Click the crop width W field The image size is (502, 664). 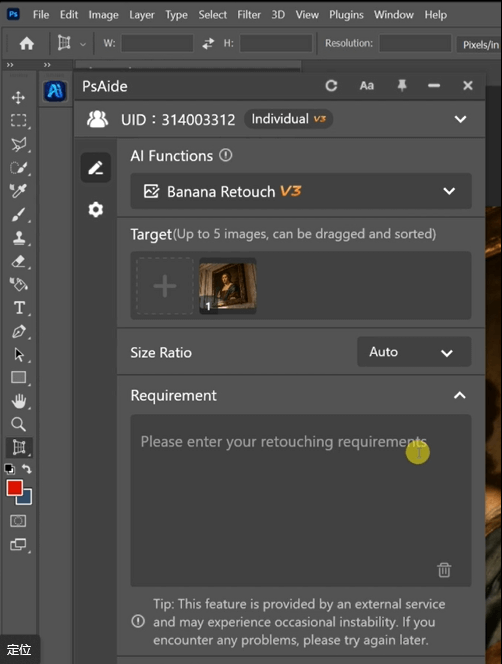click(157, 43)
